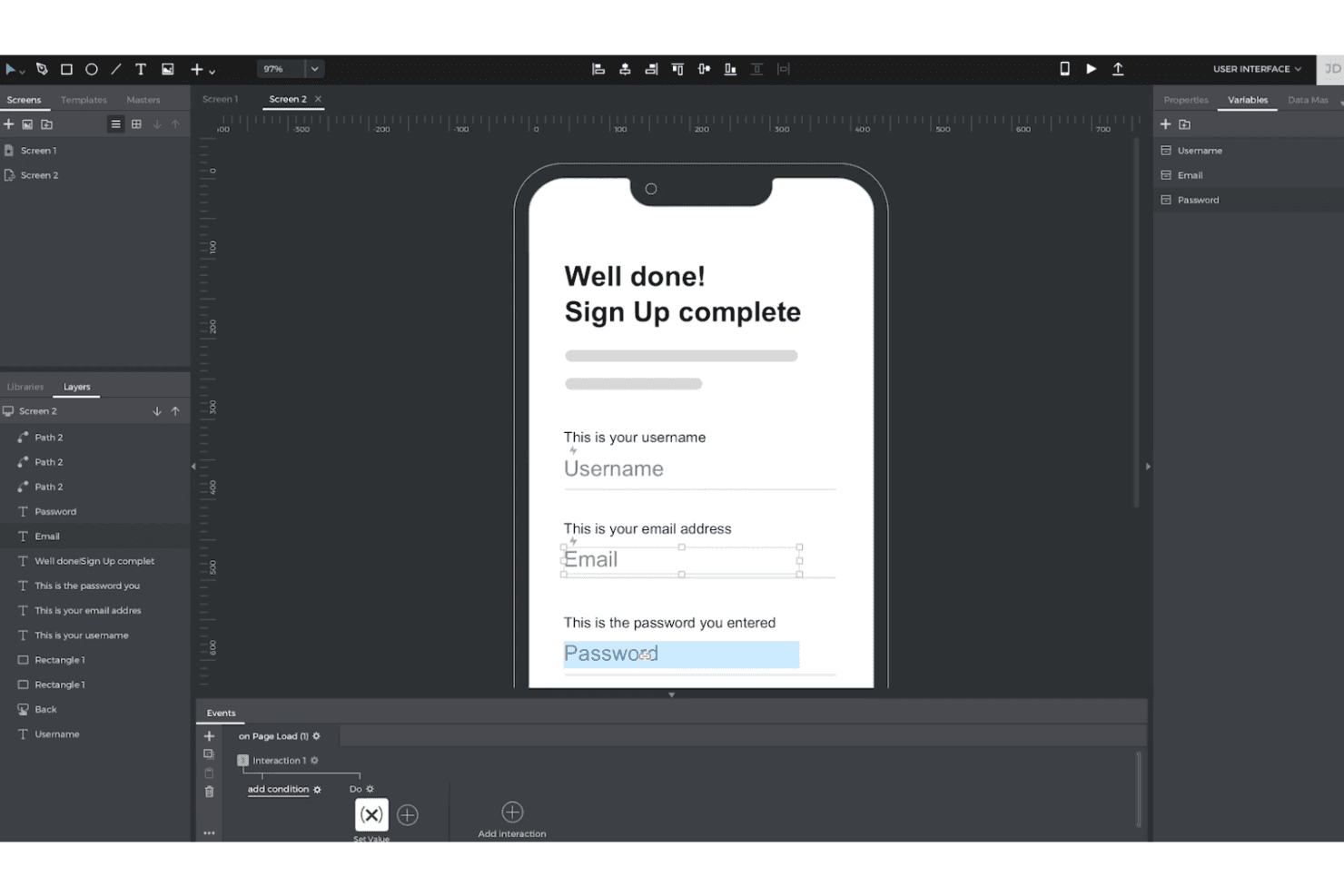This screenshot has height=896, width=1344.
Task: Select the Ellipse shape tool
Action: coord(92,69)
